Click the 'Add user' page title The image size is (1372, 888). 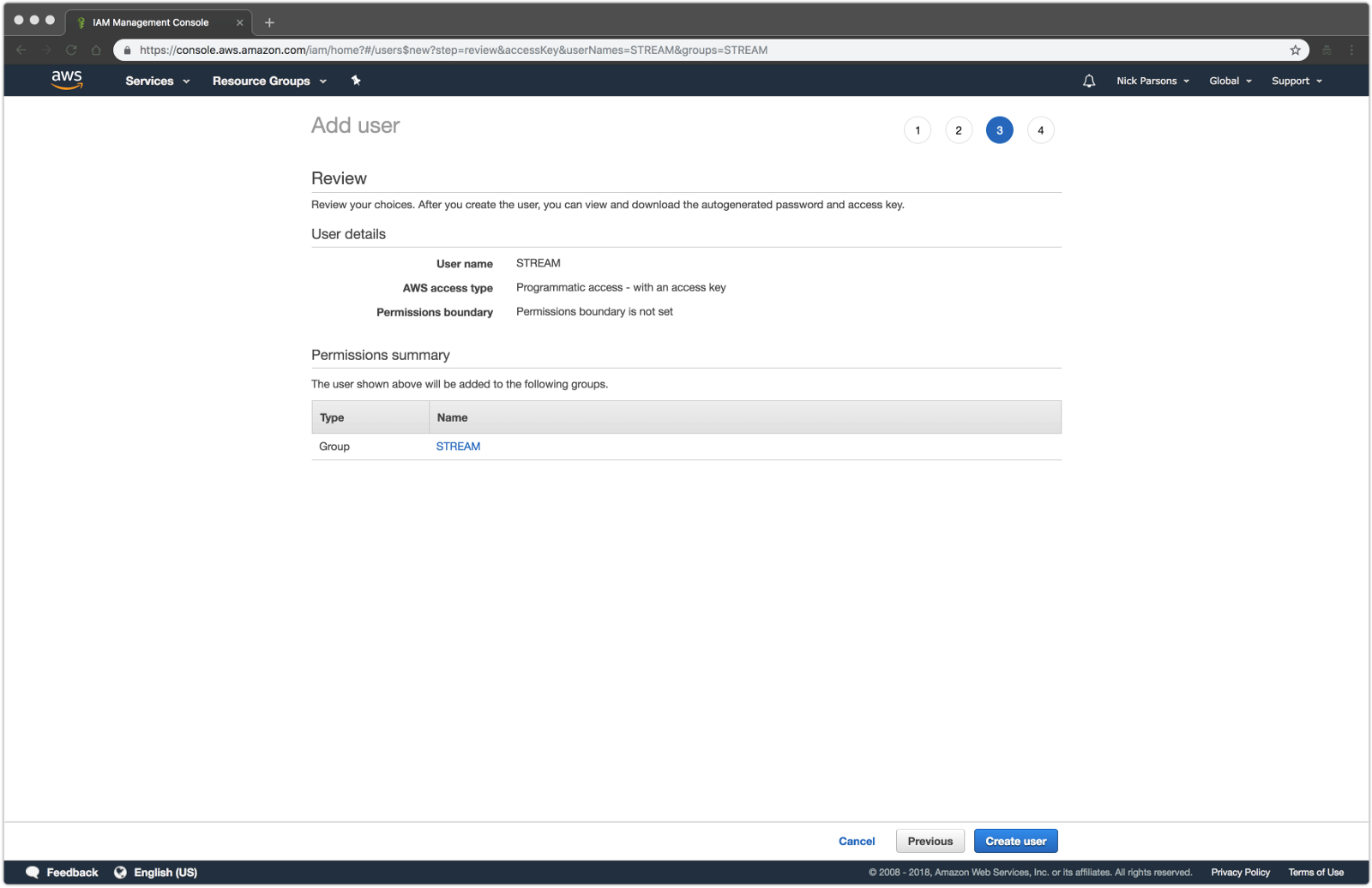(355, 125)
